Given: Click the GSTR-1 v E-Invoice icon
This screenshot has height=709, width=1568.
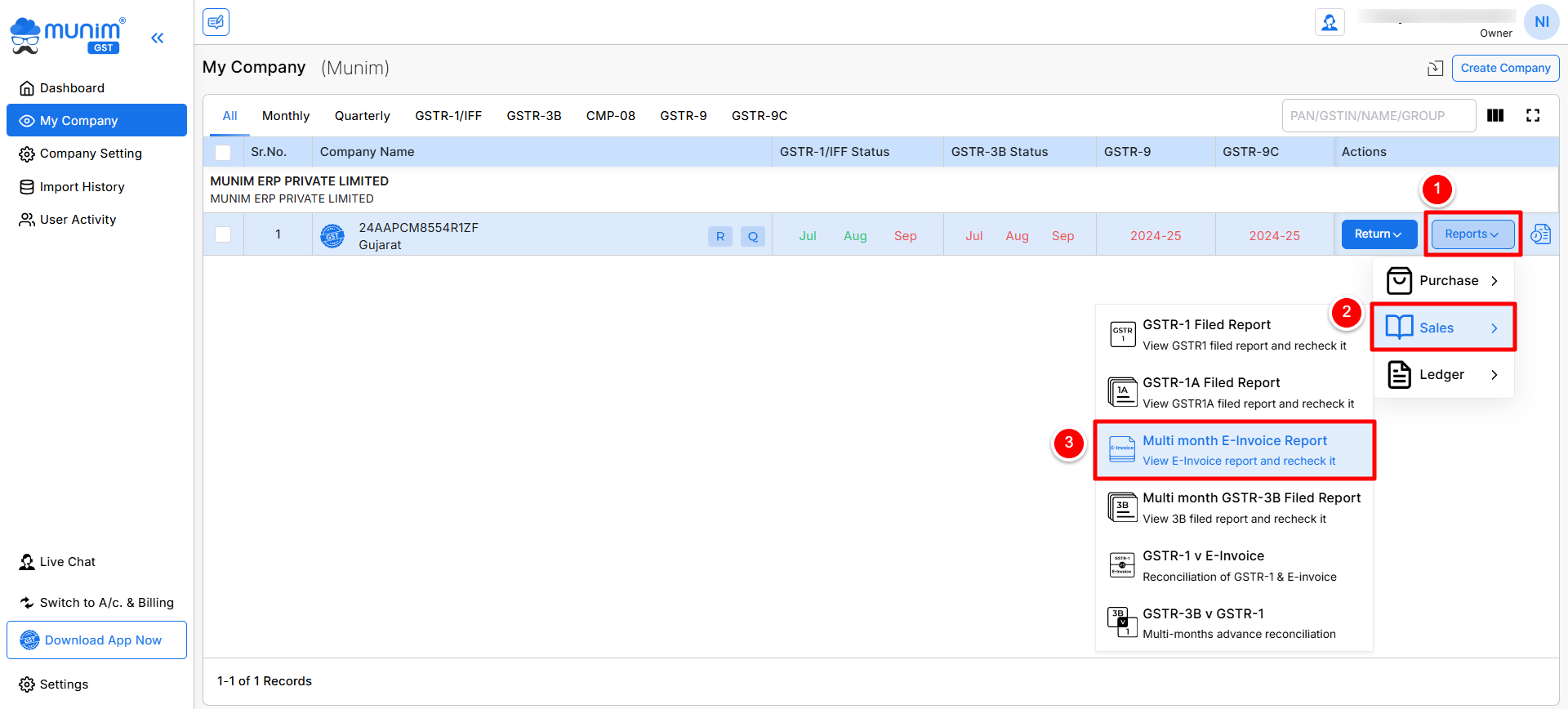Looking at the screenshot, I should (x=1122, y=564).
